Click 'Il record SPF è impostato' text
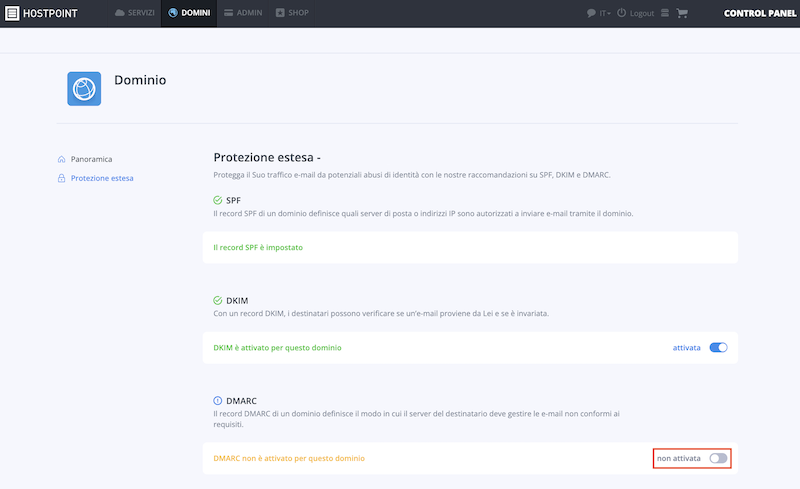800x489 pixels. (x=258, y=248)
